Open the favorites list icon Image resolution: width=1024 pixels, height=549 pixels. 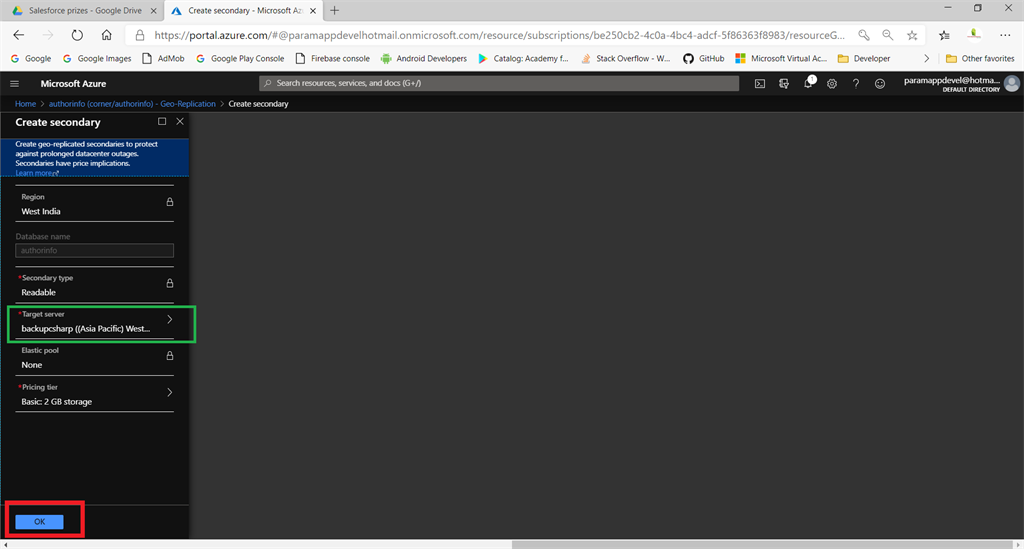[944, 35]
